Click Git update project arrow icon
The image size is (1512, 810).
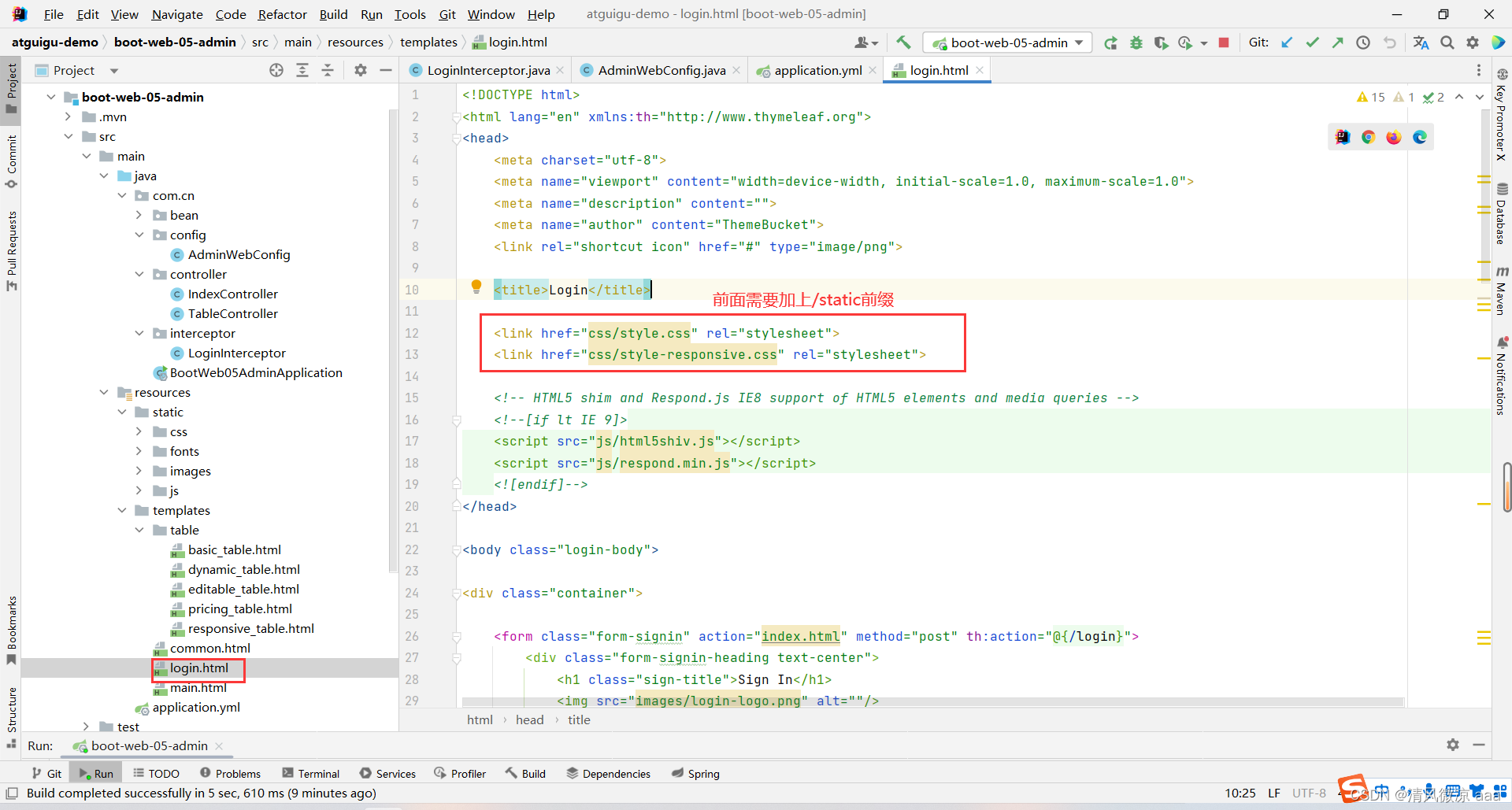[1287, 43]
